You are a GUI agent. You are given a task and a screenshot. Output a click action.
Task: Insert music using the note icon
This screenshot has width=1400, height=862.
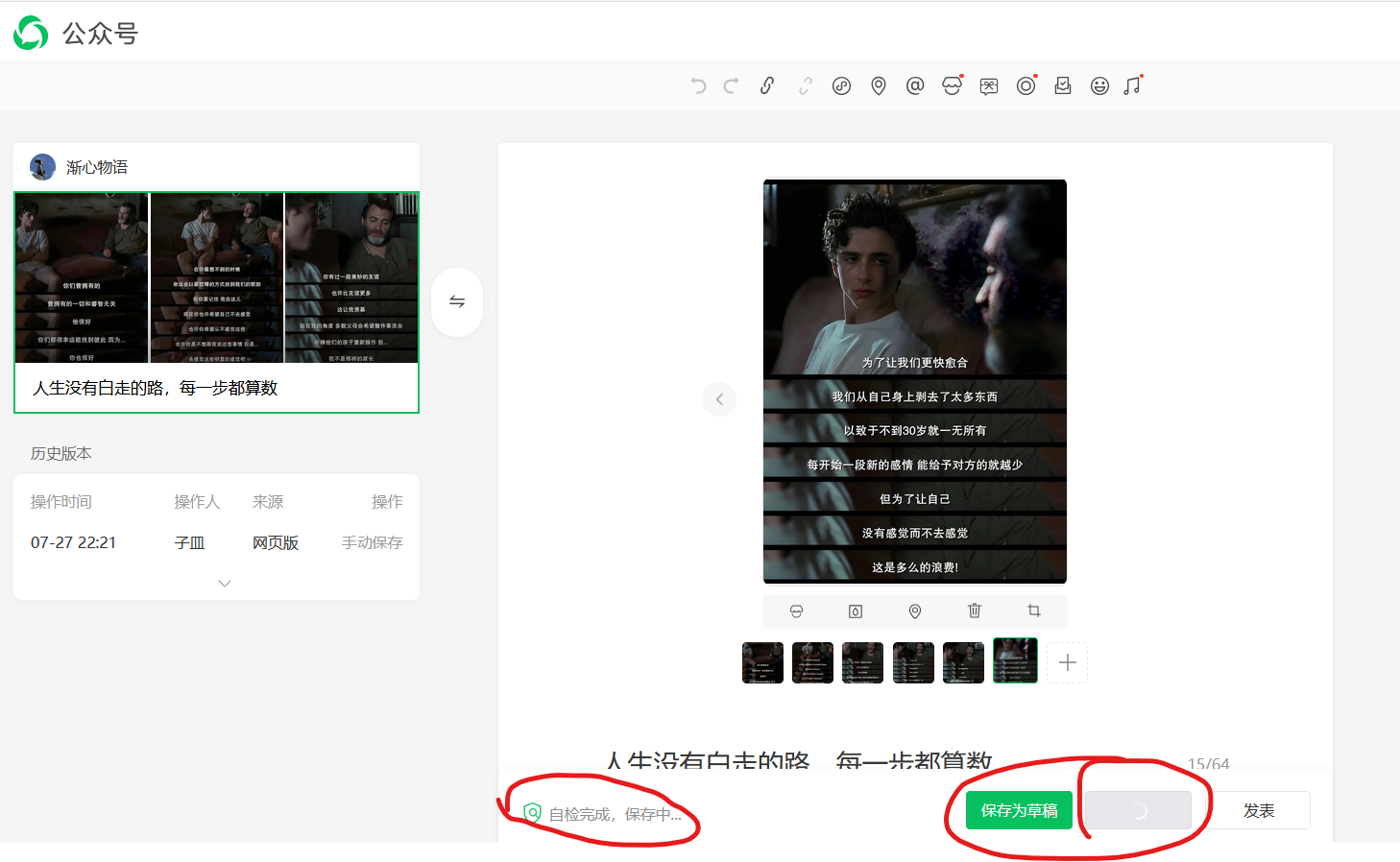click(1133, 85)
